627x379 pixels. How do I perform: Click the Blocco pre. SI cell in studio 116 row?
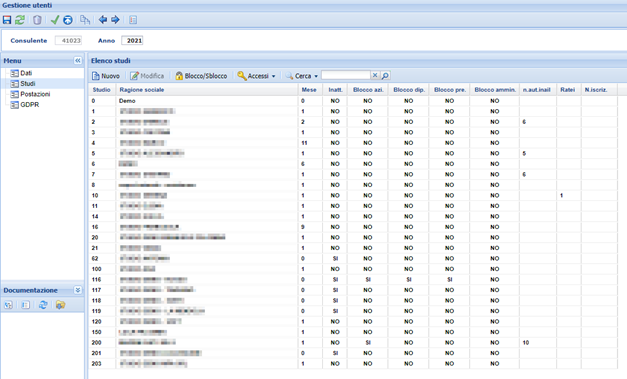tap(449, 279)
